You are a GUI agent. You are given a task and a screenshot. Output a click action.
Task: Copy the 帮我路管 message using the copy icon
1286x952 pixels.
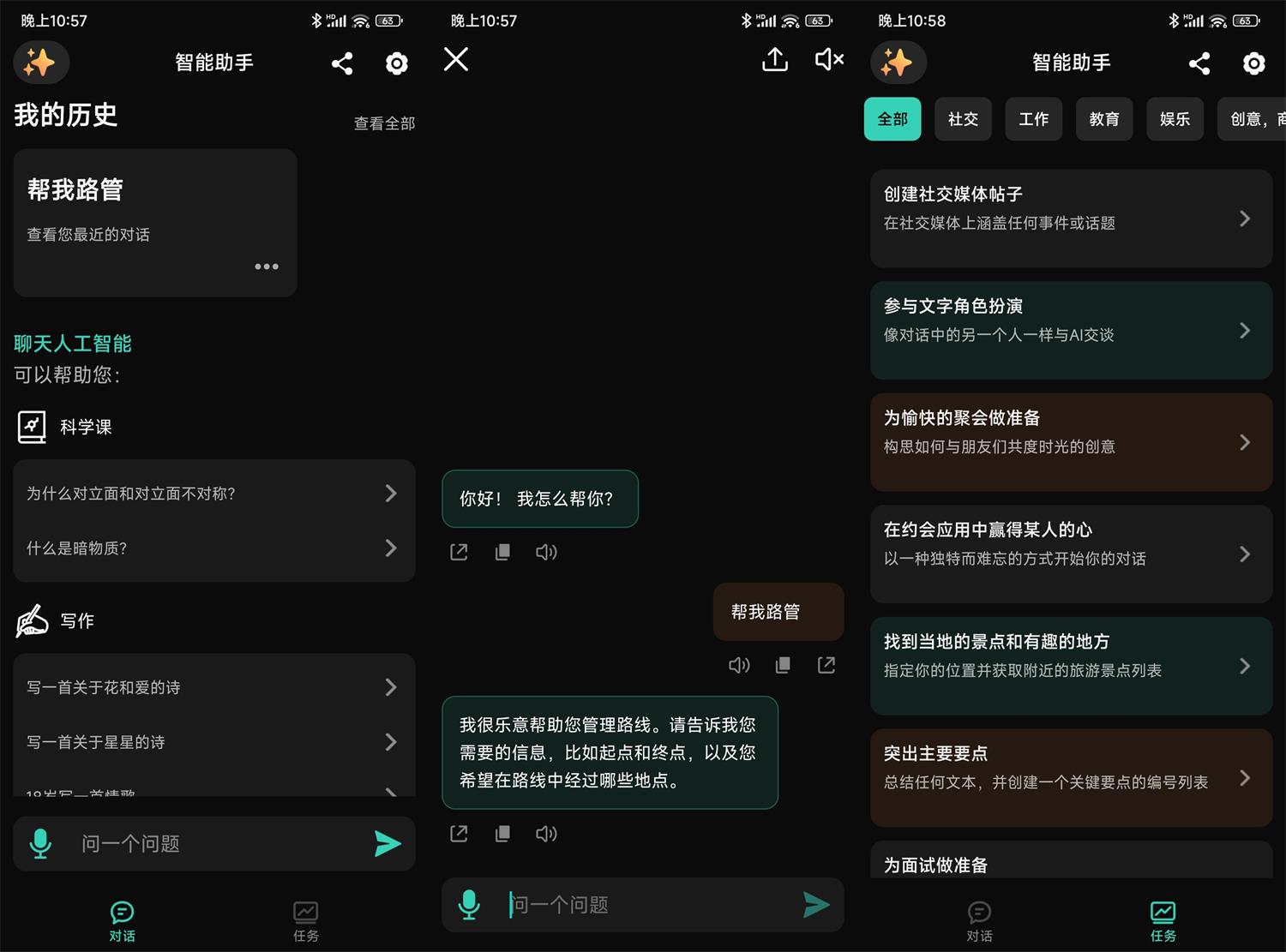click(x=783, y=665)
